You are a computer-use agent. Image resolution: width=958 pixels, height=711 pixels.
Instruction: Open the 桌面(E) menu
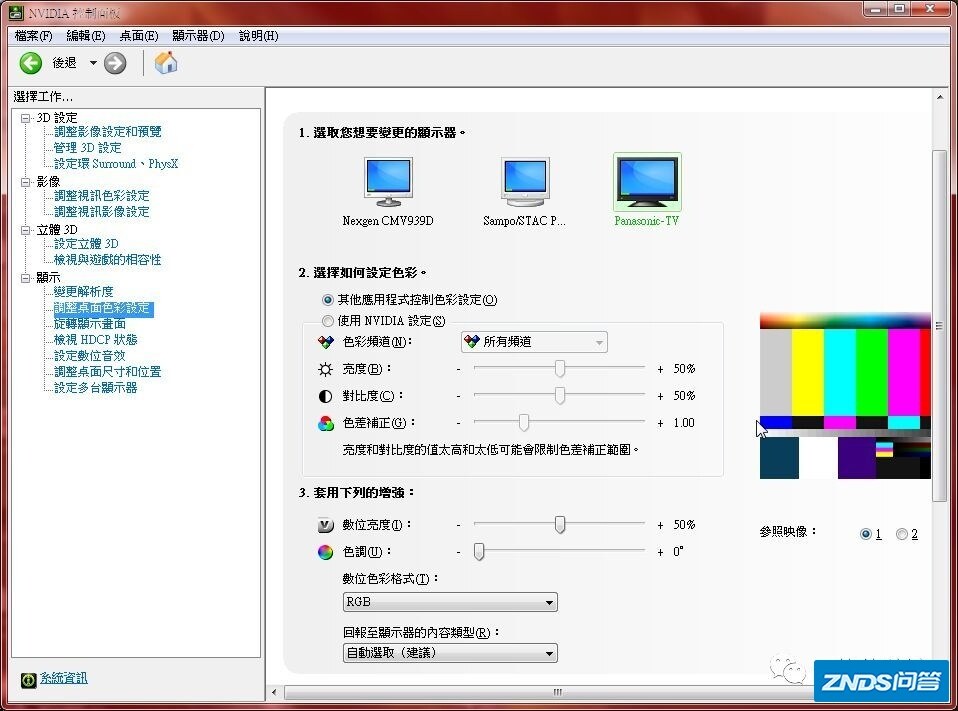coord(139,36)
